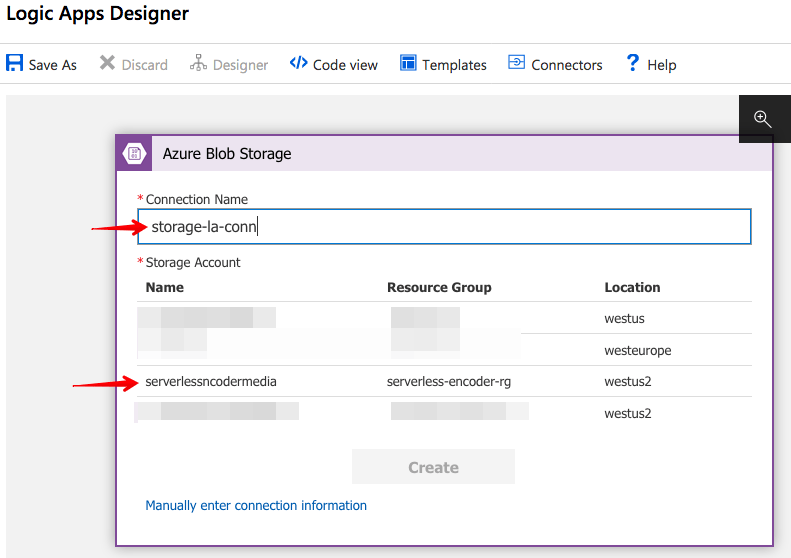Image resolution: width=791 pixels, height=558 pixels.
Task: Click the Templates grid icon
Action: click(x=408, y=64)
